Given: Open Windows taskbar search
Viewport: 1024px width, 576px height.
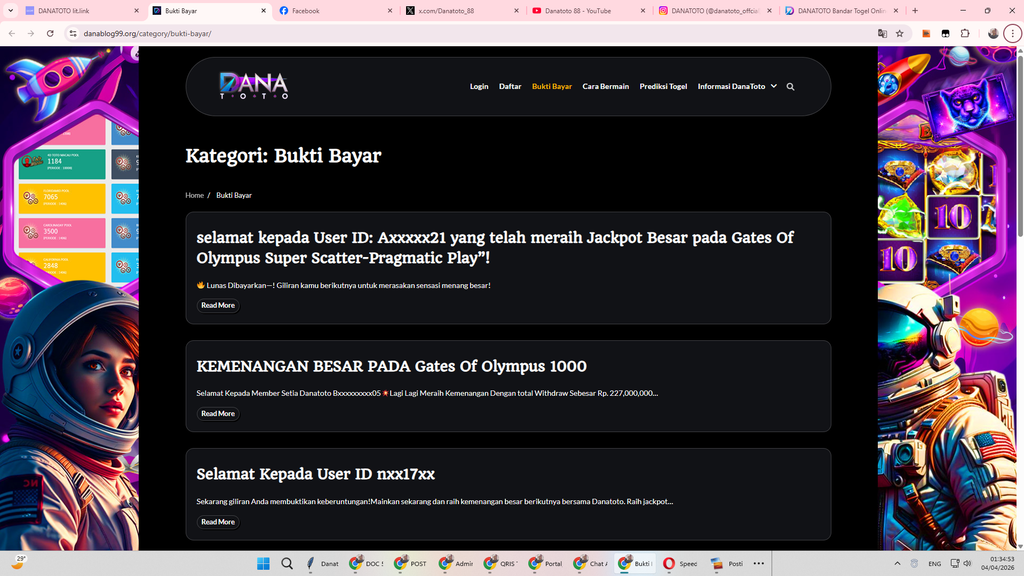Looking at the screenshot, I should 287,564.
